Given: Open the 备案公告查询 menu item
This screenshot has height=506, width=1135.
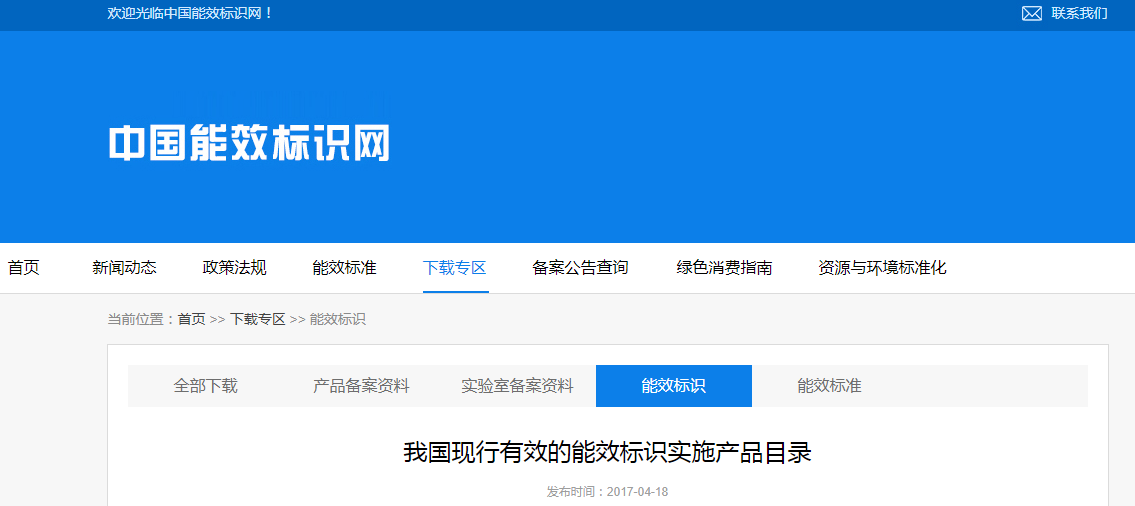Looking at the screenshot, I should (581, 268).
